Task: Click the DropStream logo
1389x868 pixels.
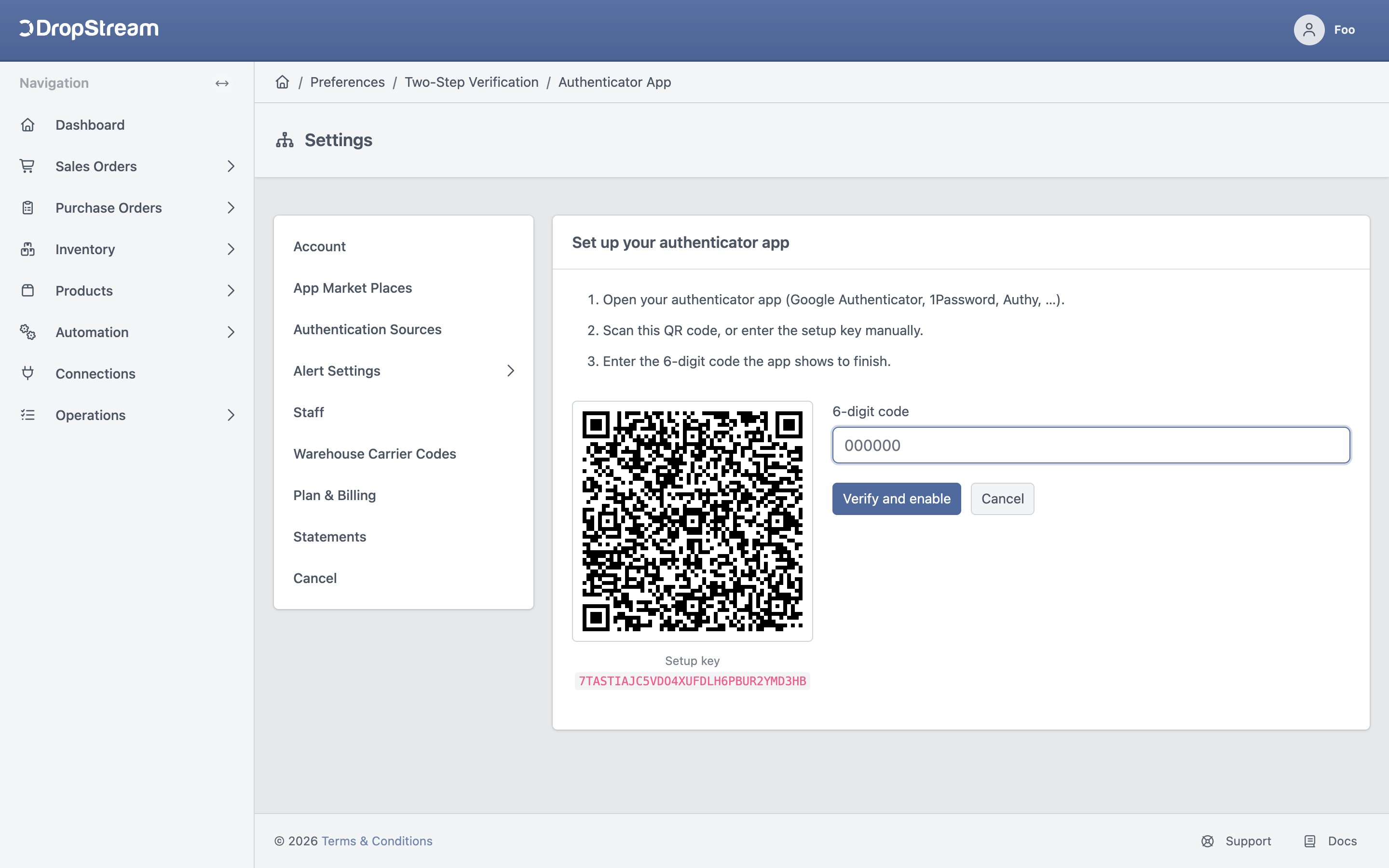Action: tap(89, 29)
